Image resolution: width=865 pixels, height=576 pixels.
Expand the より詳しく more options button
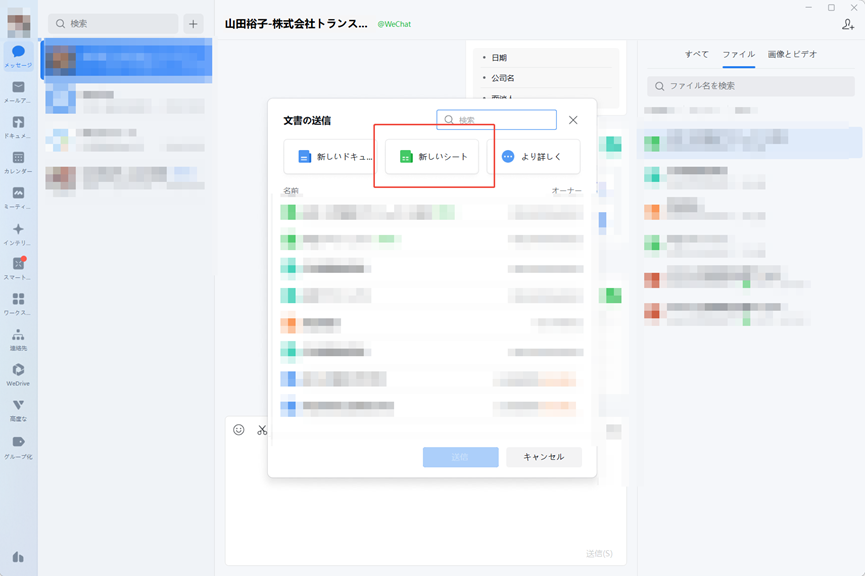pos(533,157)
